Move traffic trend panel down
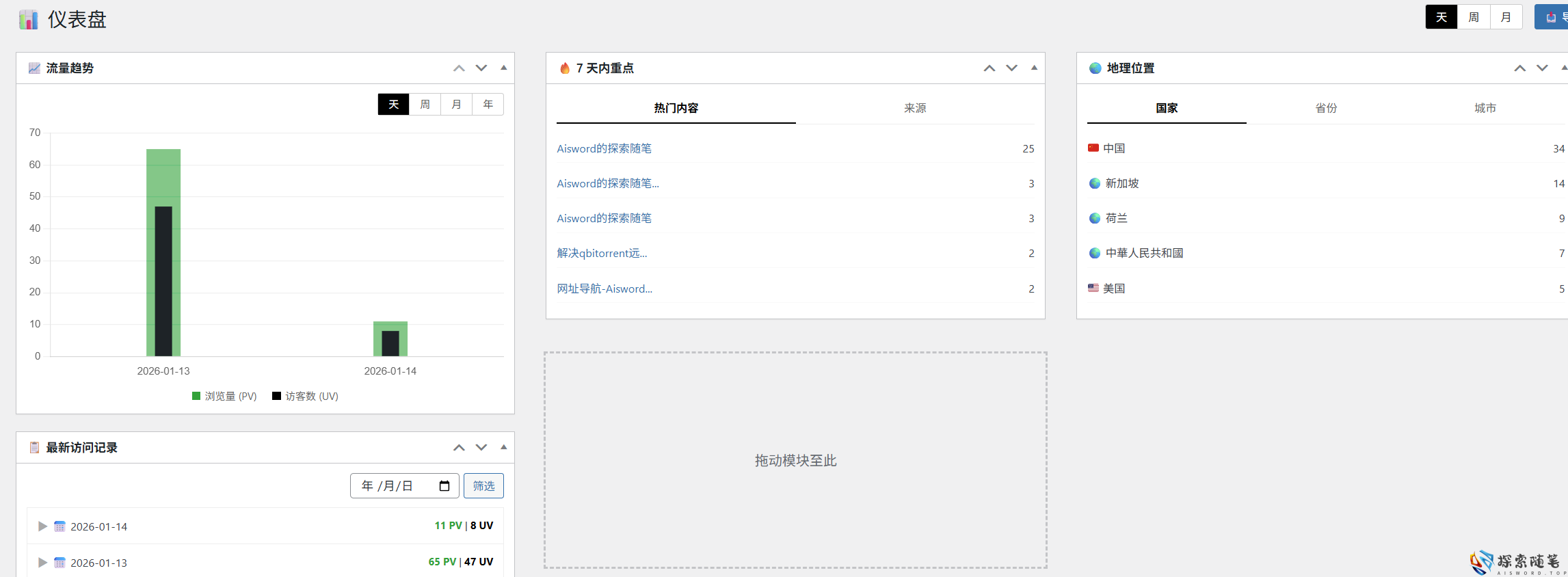This screenshot has height=577, width=1568. (481, 68)
